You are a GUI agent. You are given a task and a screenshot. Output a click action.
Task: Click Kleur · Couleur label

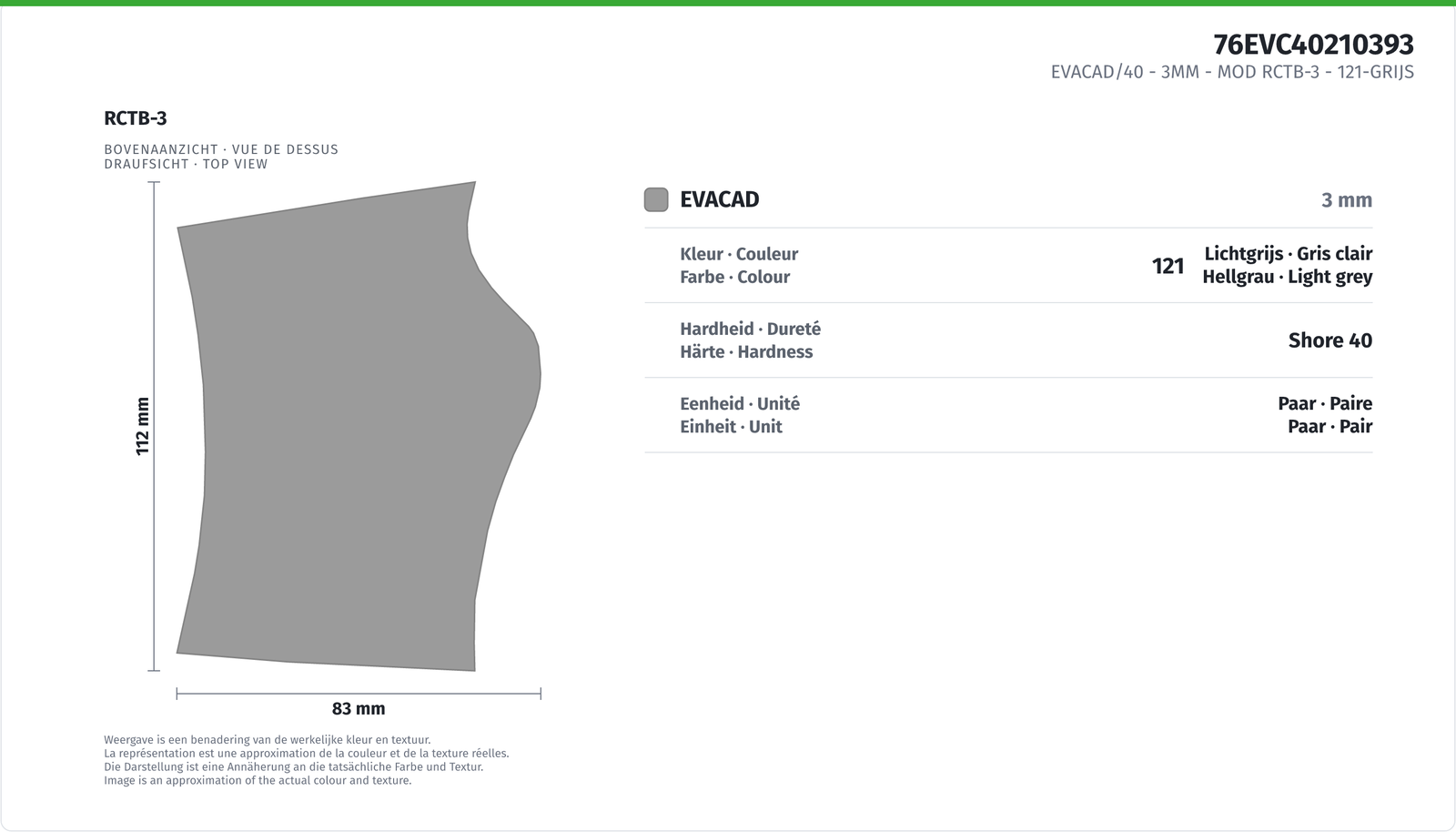(739, 254)
